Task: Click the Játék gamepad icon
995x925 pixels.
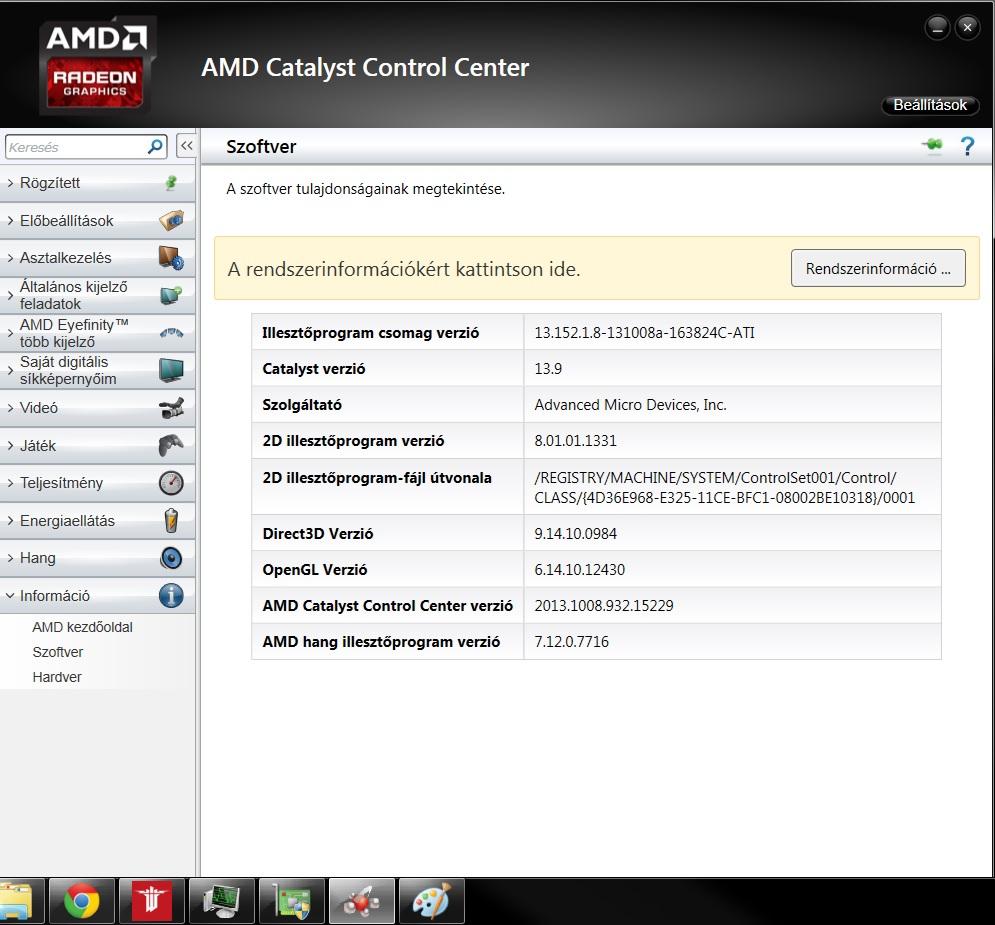Action: click(x=171, y=445)
